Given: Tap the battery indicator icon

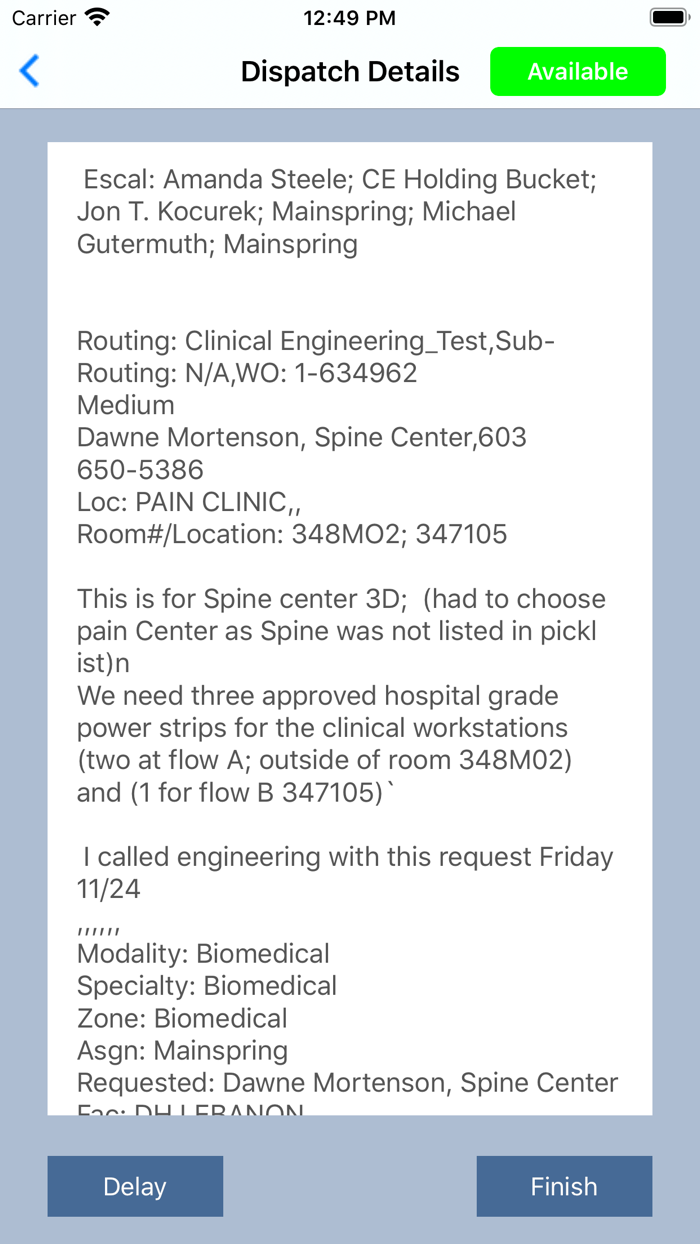Looking at the screenshot, I should pos(667,17).
